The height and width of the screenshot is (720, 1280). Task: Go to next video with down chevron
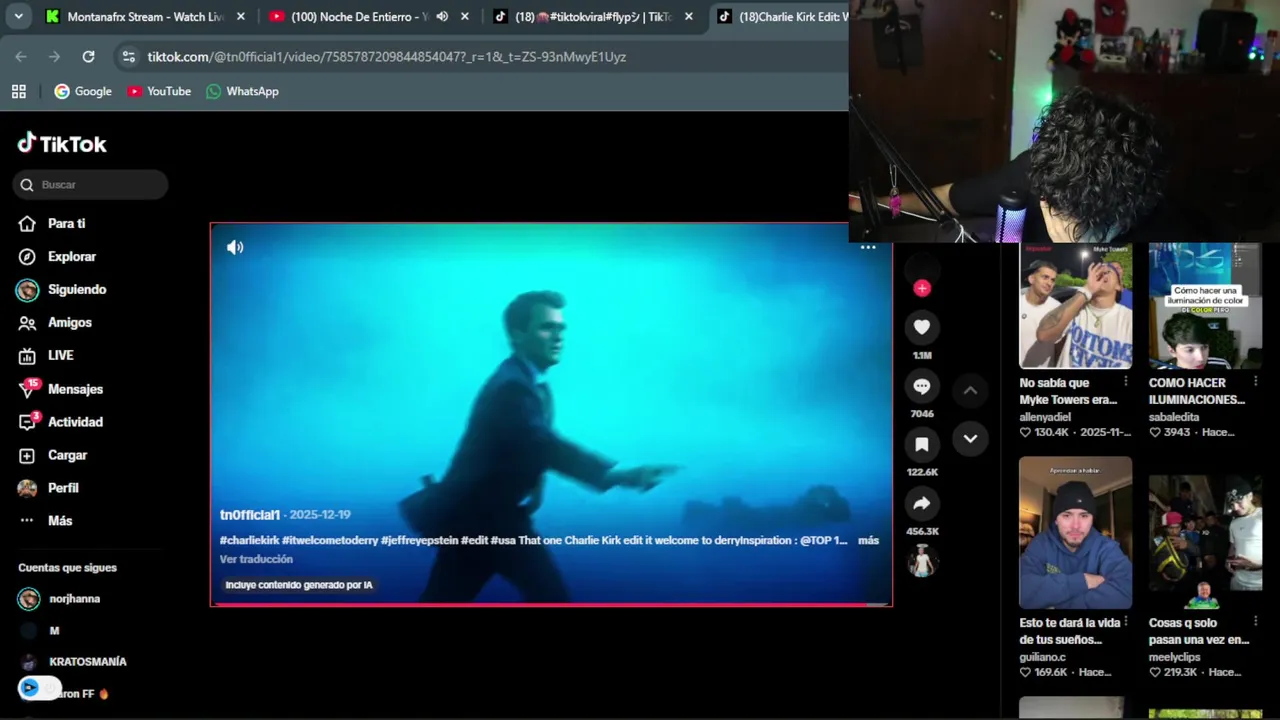click(x=970, y=439)
